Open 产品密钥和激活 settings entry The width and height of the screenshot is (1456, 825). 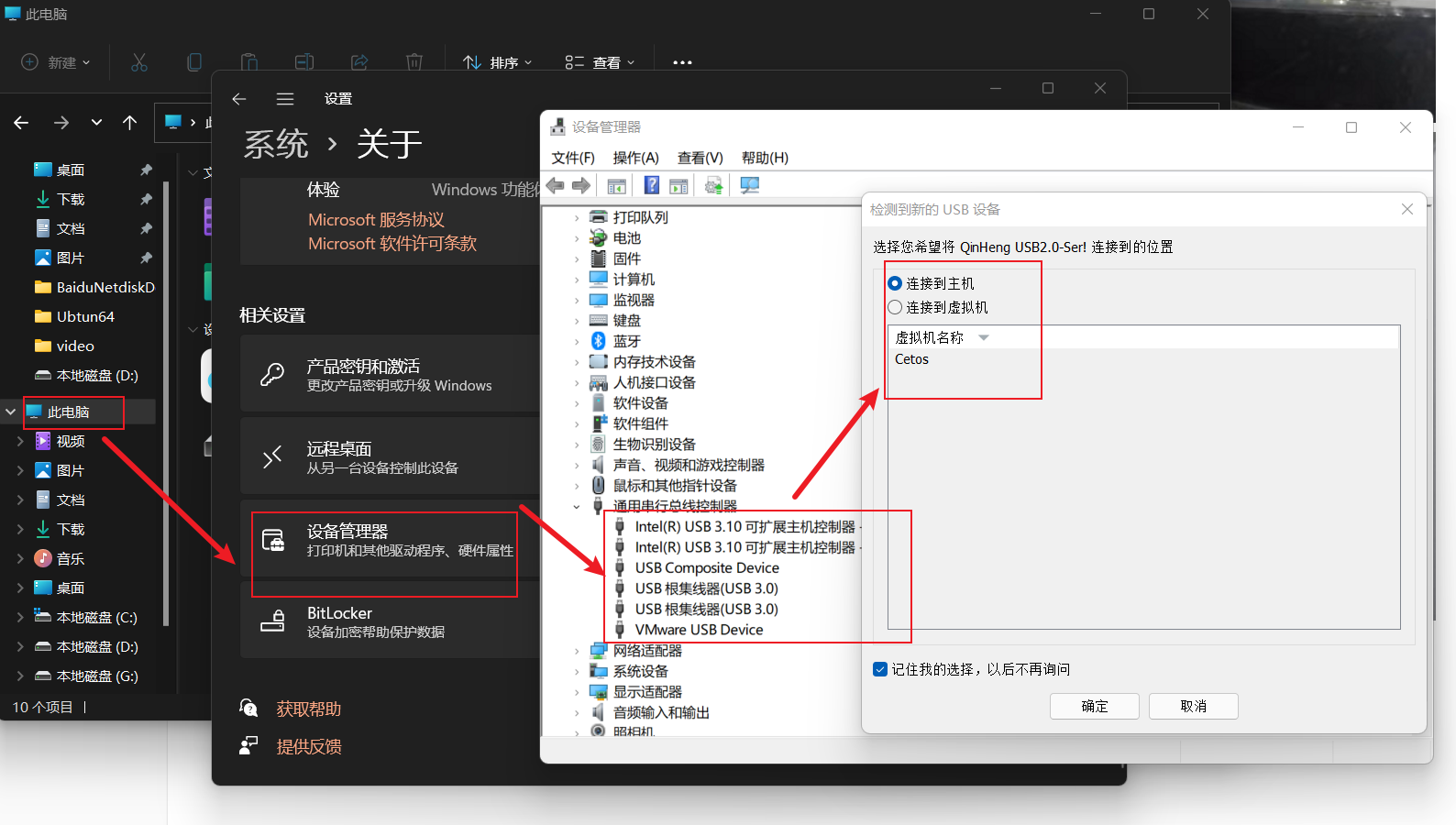click(391, 374)
